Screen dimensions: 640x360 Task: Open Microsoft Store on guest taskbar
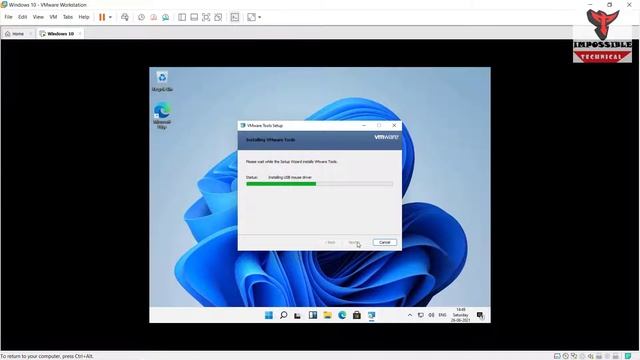[x=357, y=315]
